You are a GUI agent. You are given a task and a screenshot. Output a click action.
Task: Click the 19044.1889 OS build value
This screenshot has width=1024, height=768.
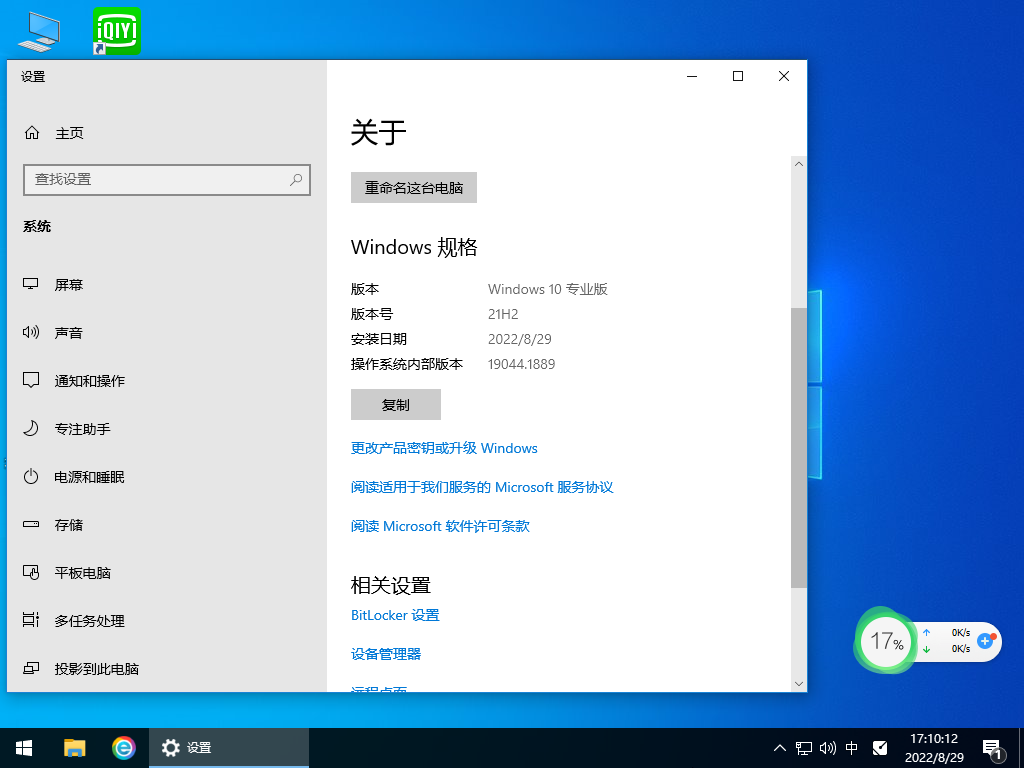tap(521, 364)
